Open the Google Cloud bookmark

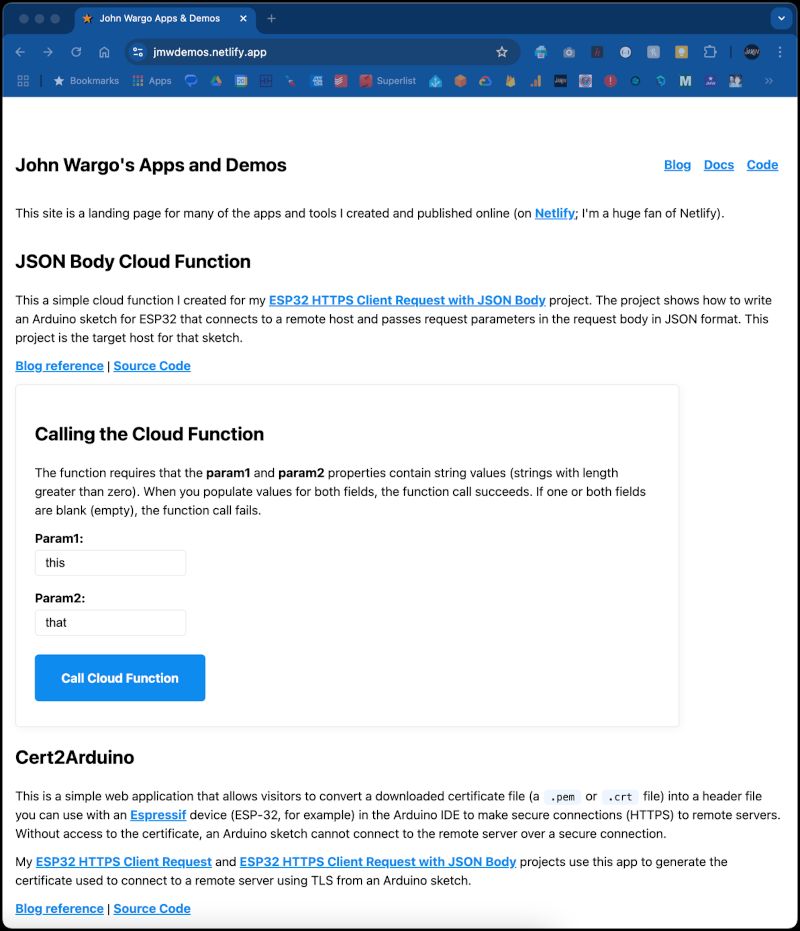pos(485,81)
